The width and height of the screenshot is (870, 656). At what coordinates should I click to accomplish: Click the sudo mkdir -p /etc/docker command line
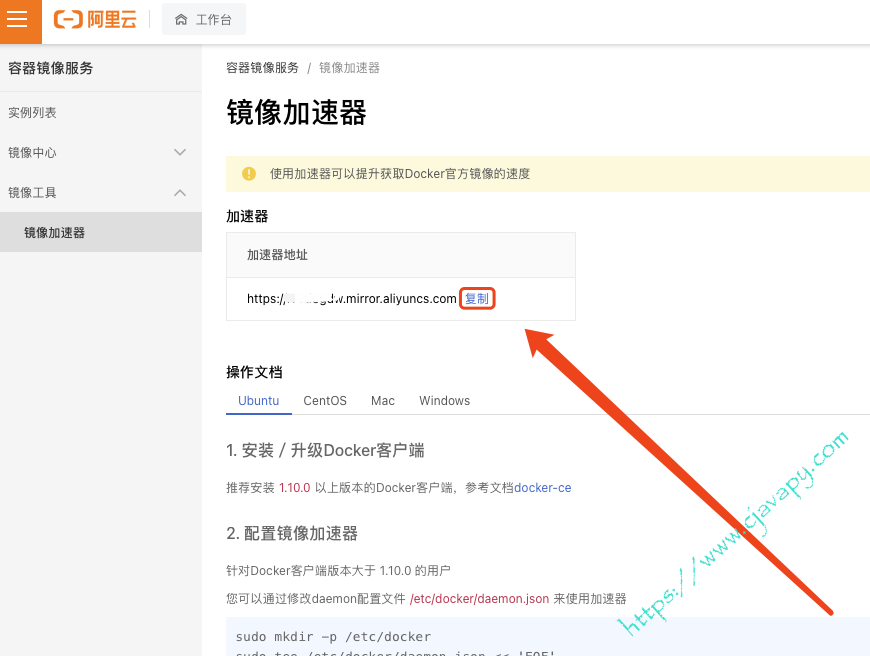point(333,637)
